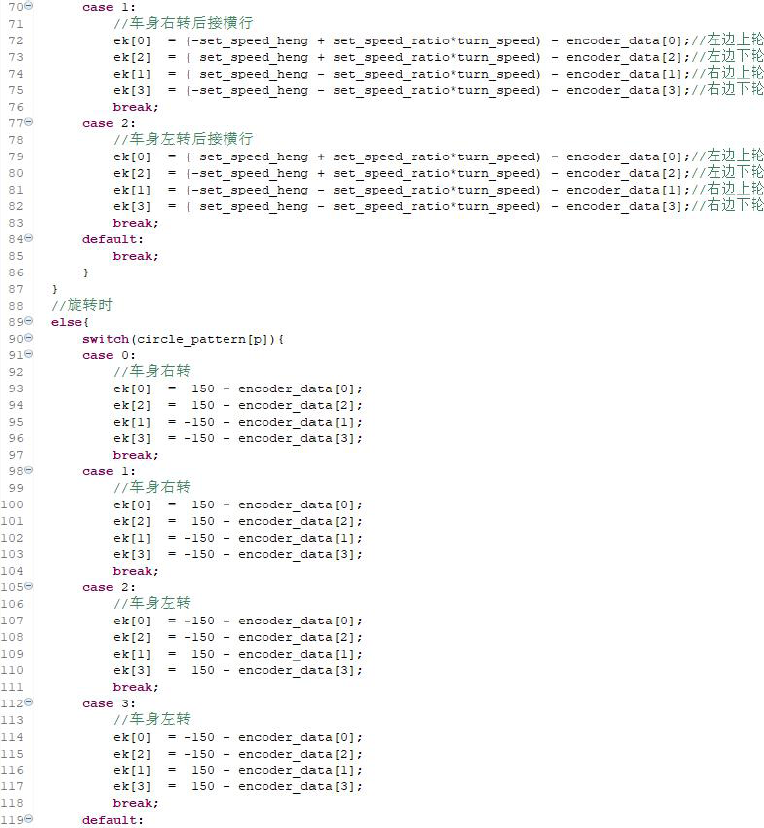
Task: Click circle_pattern[p] in the switch statement
Action: pyautogui.click(x=203, y=339)
